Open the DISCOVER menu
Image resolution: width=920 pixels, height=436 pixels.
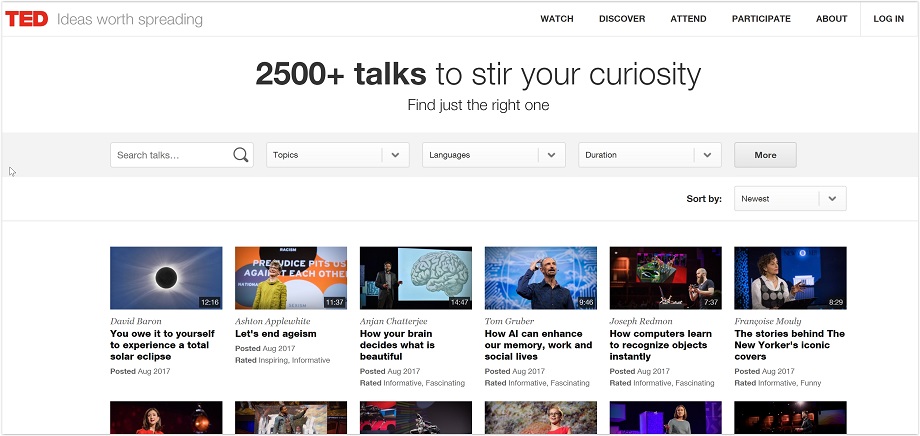pos(622,19)
